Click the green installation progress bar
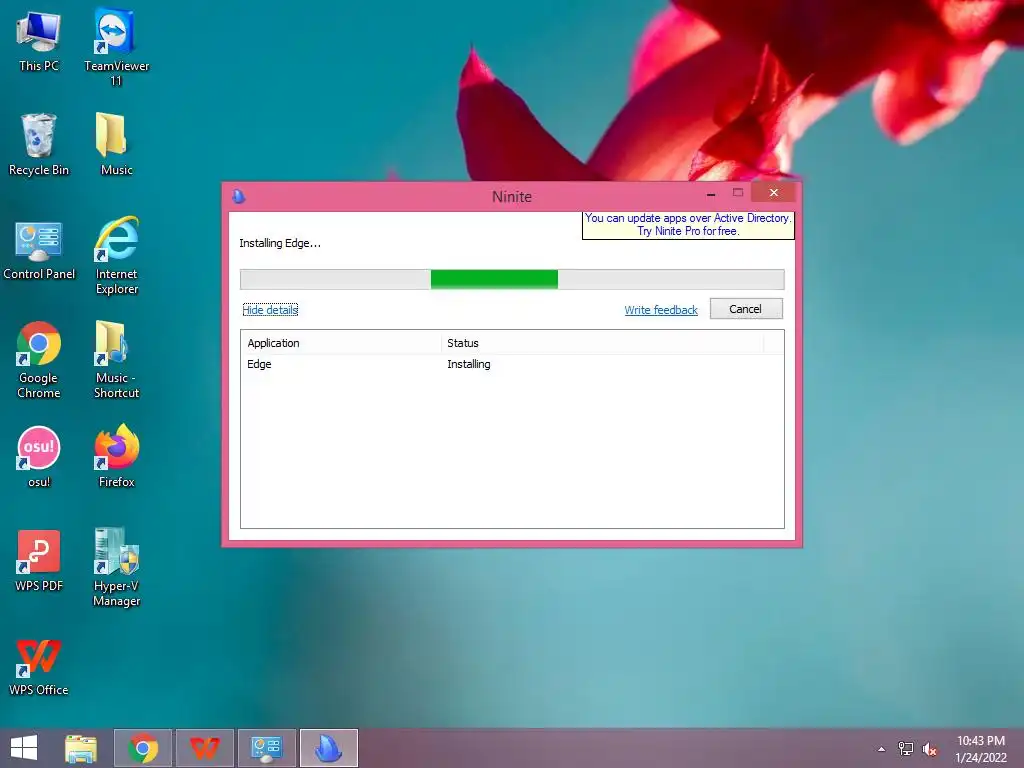This screenshot has width=1024, height=768. (494, 279)
